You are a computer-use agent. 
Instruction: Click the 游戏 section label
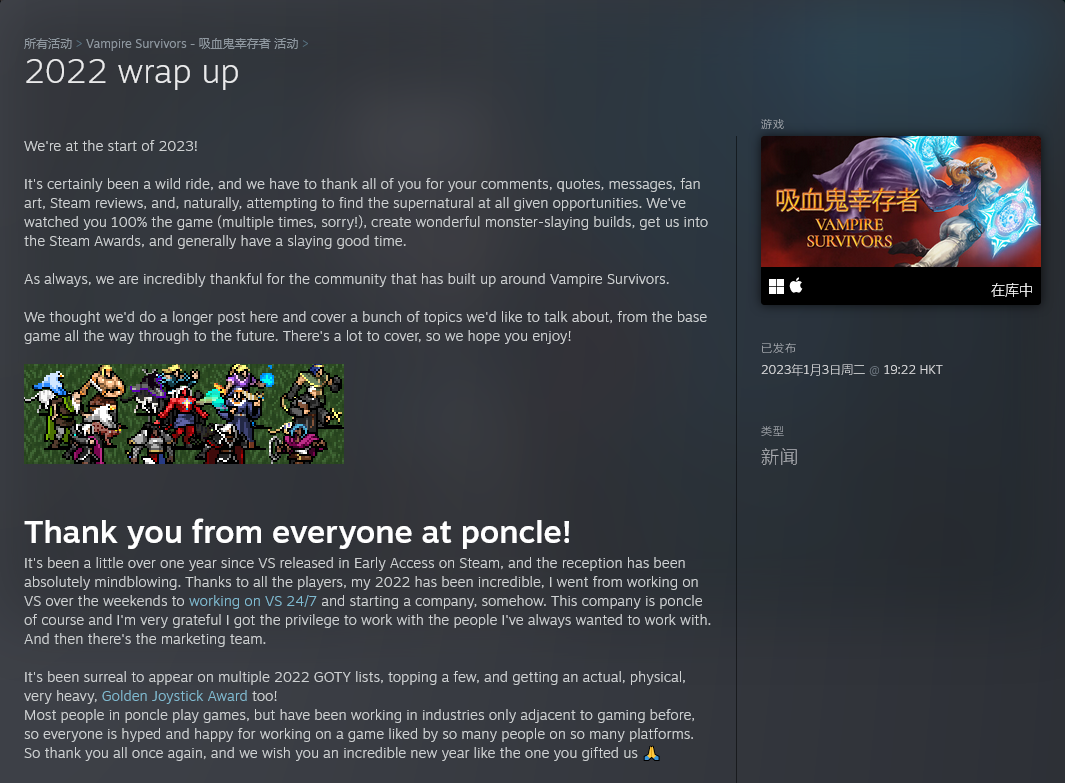tap(772, 124)
